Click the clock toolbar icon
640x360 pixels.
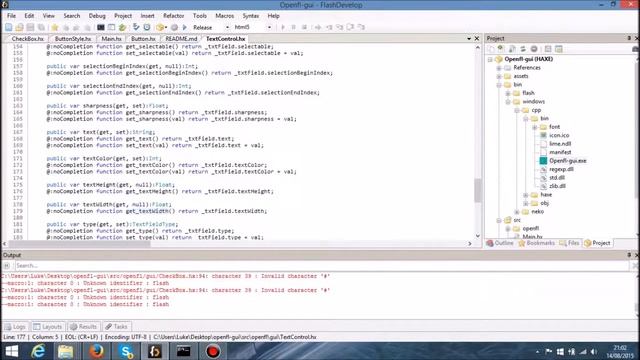click(x=147, y=27)
